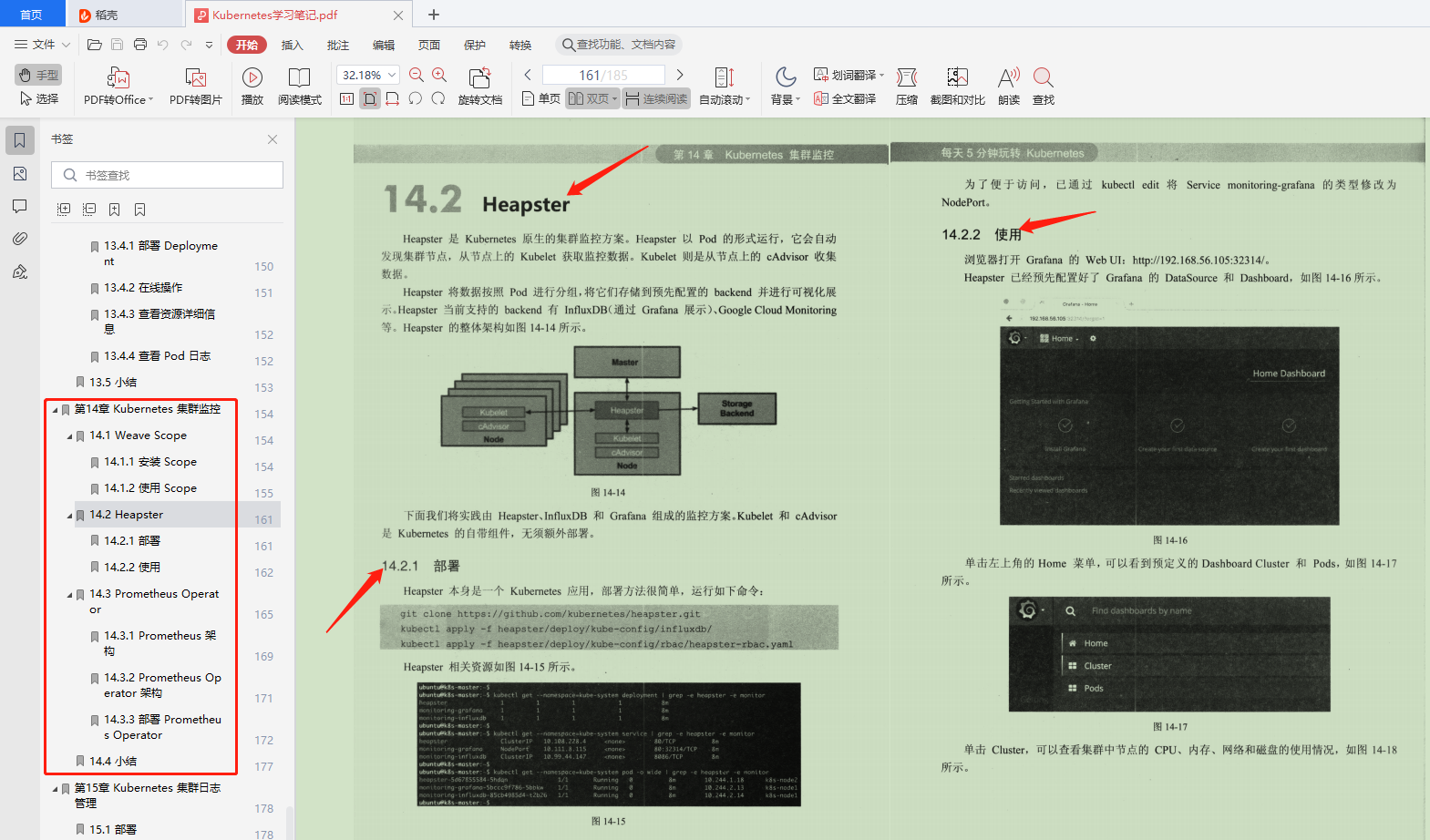This screenshot has height=840, width=1430.
Task: Open the attachments paperclip sidebar icon
Action: point(20,239)
